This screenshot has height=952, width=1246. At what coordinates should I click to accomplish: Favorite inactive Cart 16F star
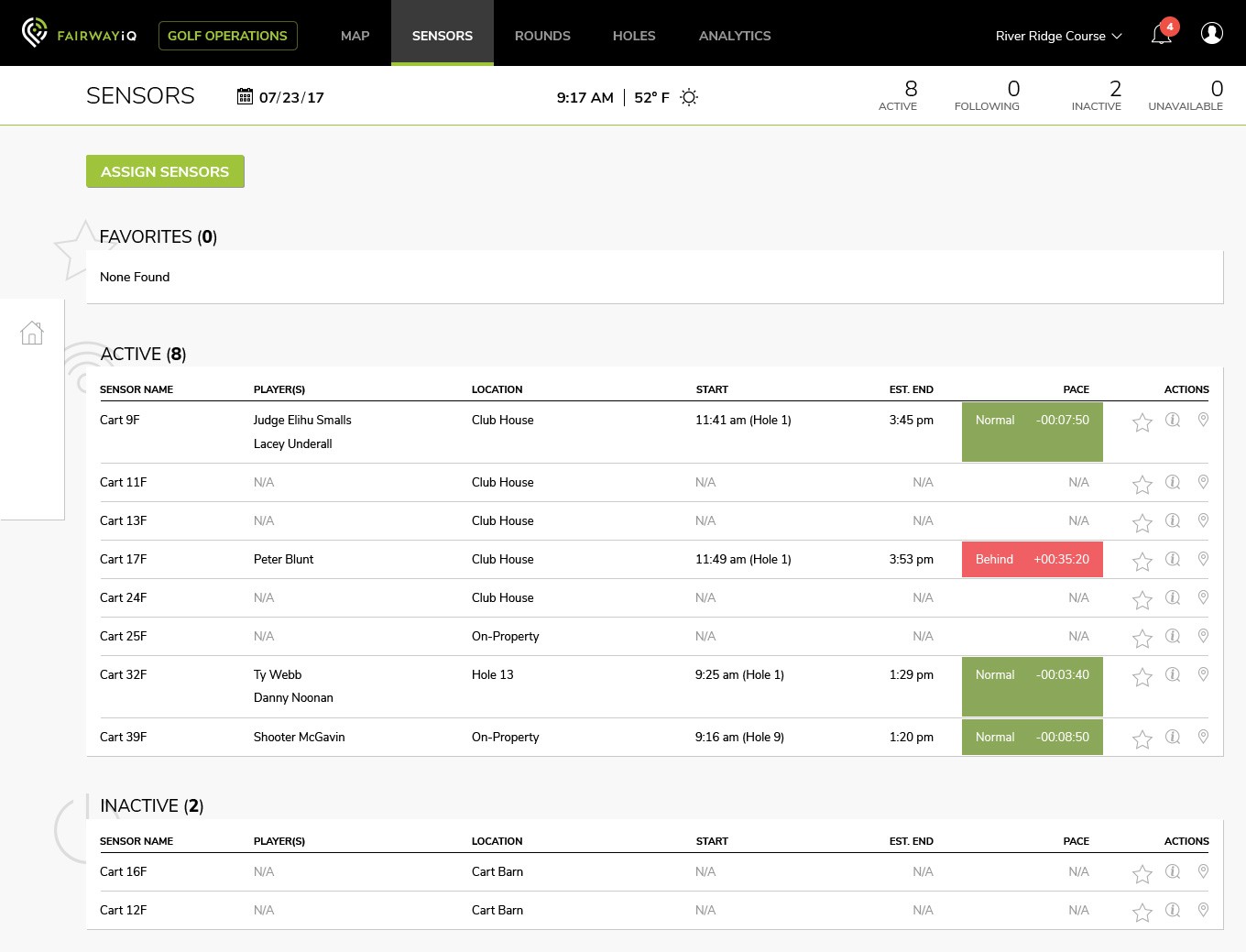pyautogui.click(x=1142, y=874)
